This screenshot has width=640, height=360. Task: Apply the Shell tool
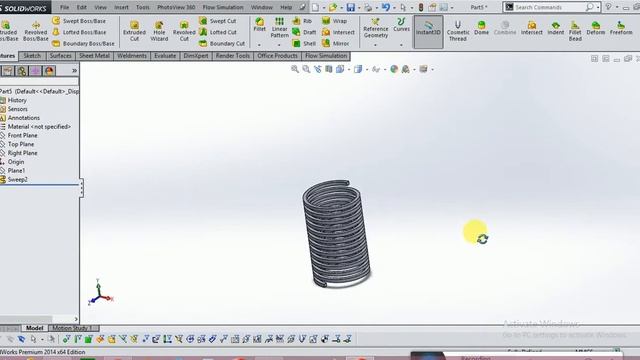(304, 43)
